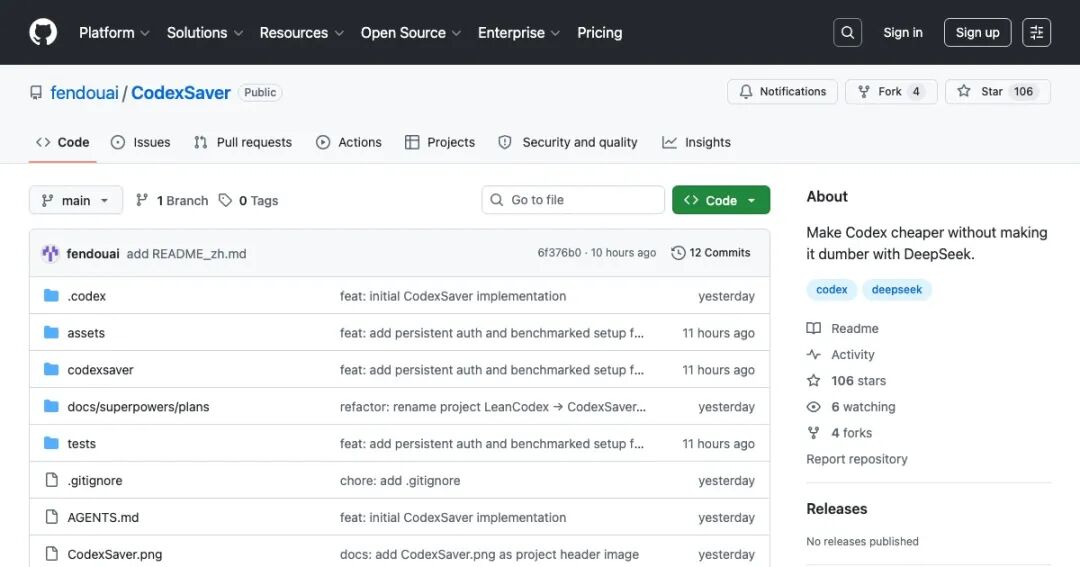Click the fork icon beside 4 forks

click(x=813, y=433)
